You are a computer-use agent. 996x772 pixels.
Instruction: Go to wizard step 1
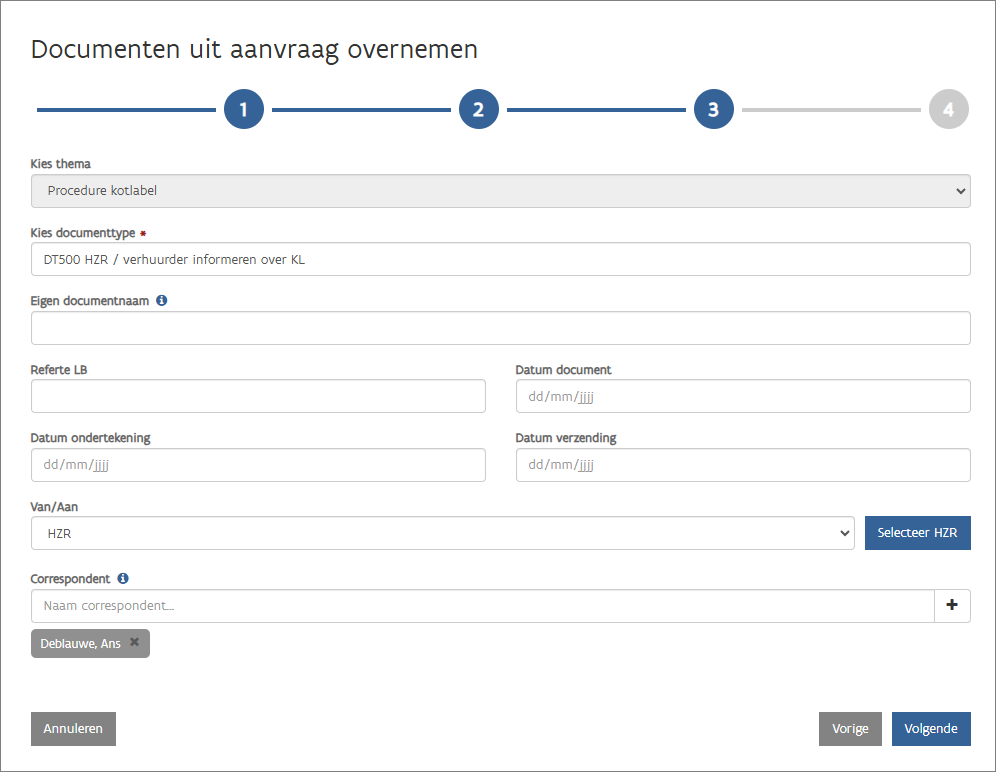pos(244,110)
